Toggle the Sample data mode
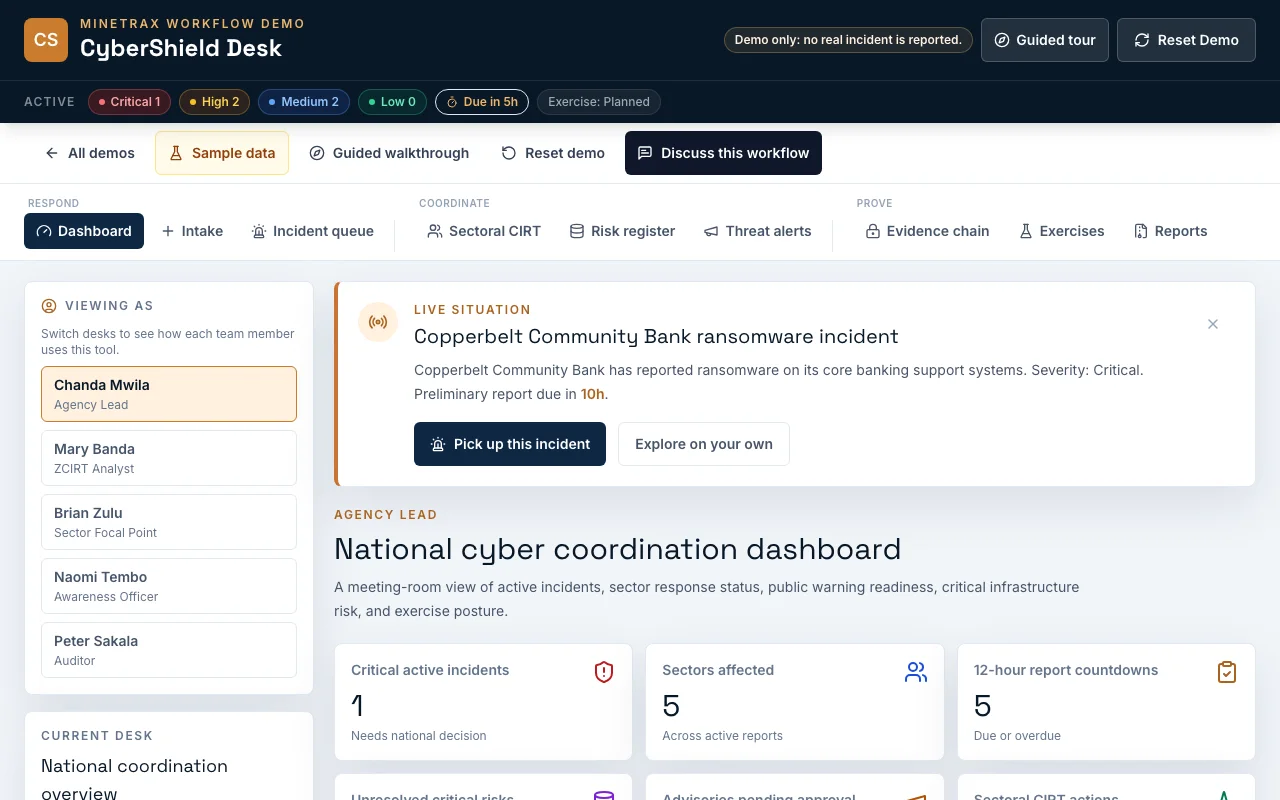 point(222,153)
